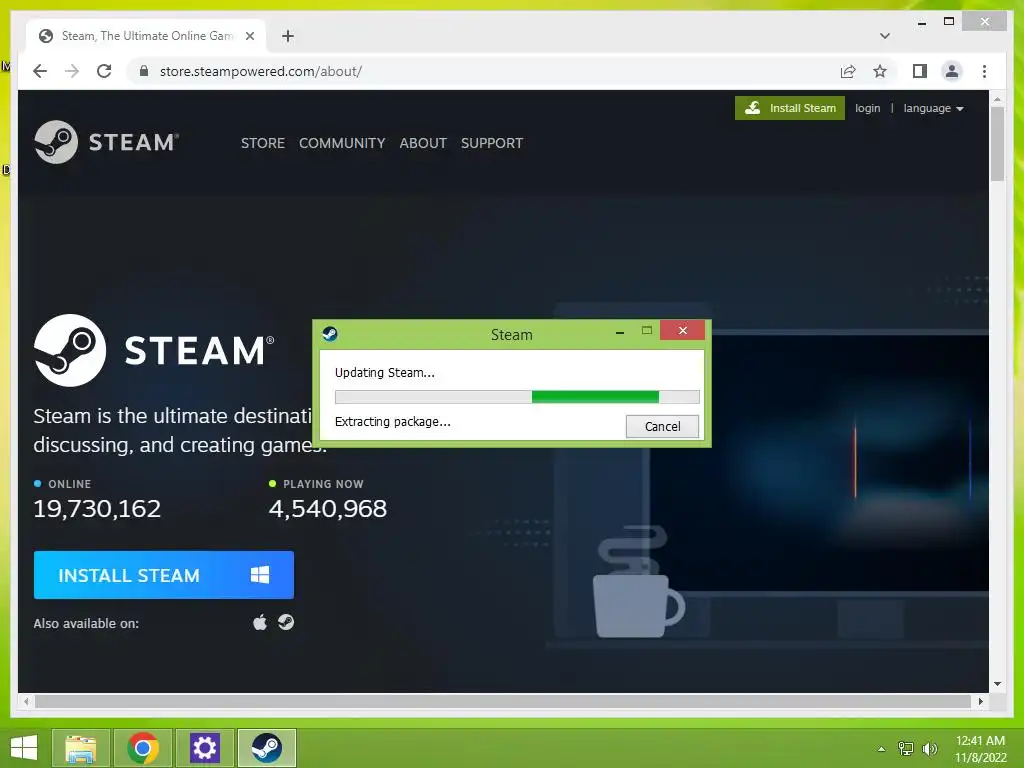Viewport: 1024px width, 768px height.
Task: Open the SUPPORT menu item
Action: tap(492, 143)
